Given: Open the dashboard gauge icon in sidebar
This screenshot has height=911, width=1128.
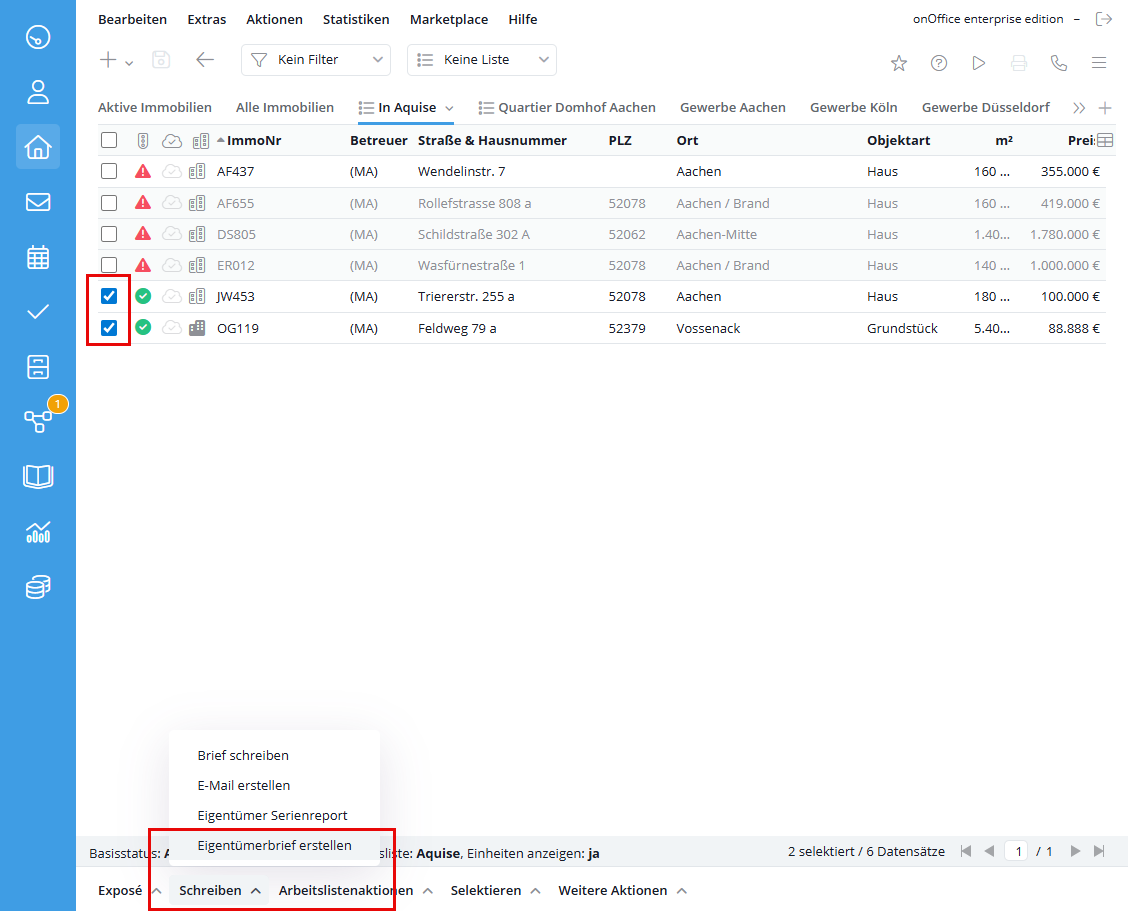Looking at the screenshot, I should tap(37, 37).
